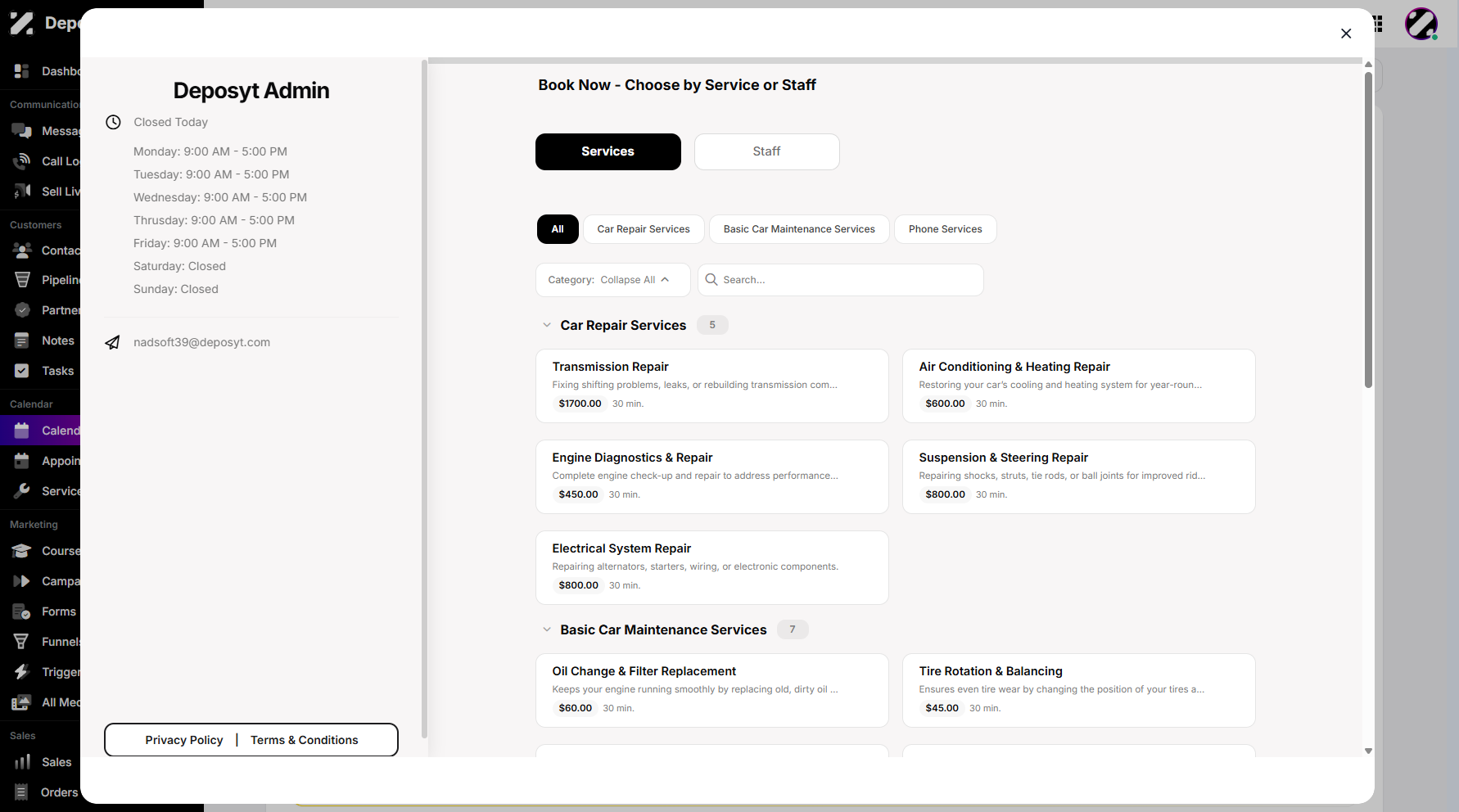The image size is (1459, 812).
Task: Click user profile avatar at top right
Action: click(1421, 24)
